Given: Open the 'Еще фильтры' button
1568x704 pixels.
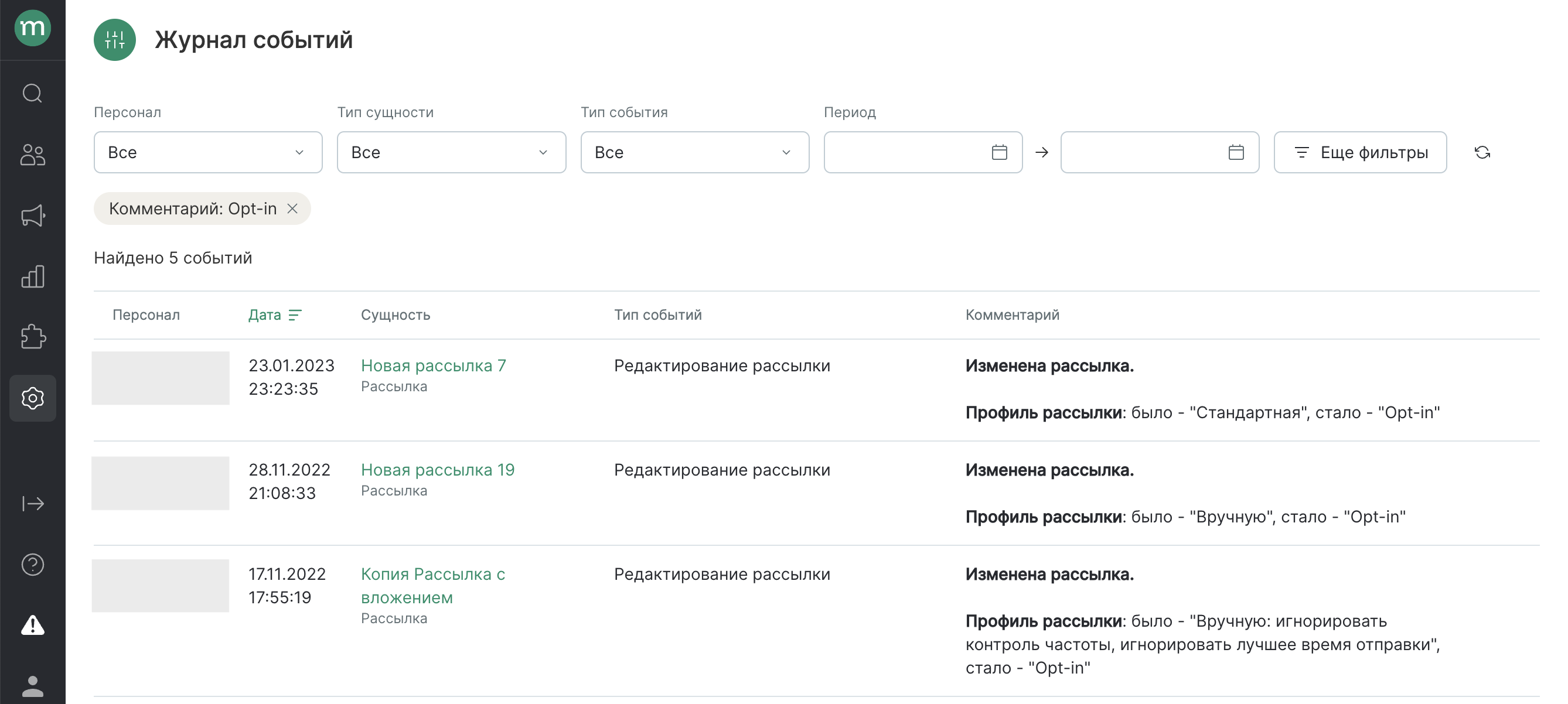Looking at the screenshot, I should click(x=1360, y=152).
